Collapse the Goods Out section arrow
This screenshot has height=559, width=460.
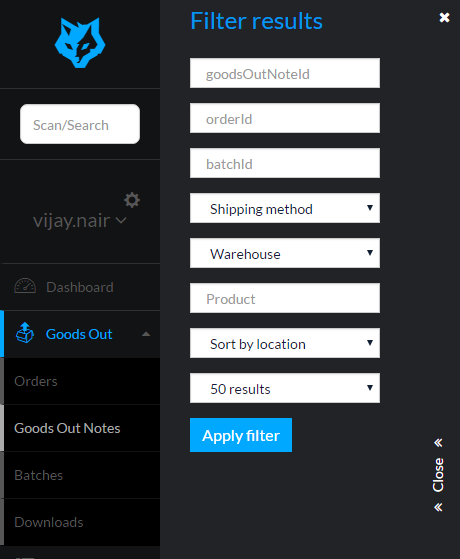pyautogui.click(x=146, y=334)
